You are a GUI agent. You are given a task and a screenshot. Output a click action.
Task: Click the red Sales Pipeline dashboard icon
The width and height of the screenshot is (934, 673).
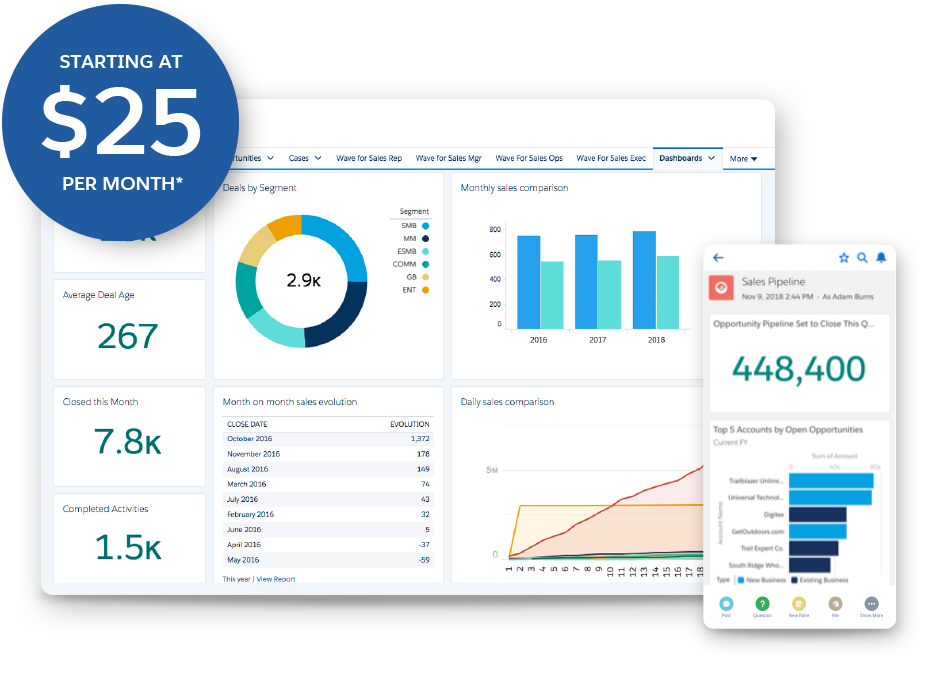point(721,288)
